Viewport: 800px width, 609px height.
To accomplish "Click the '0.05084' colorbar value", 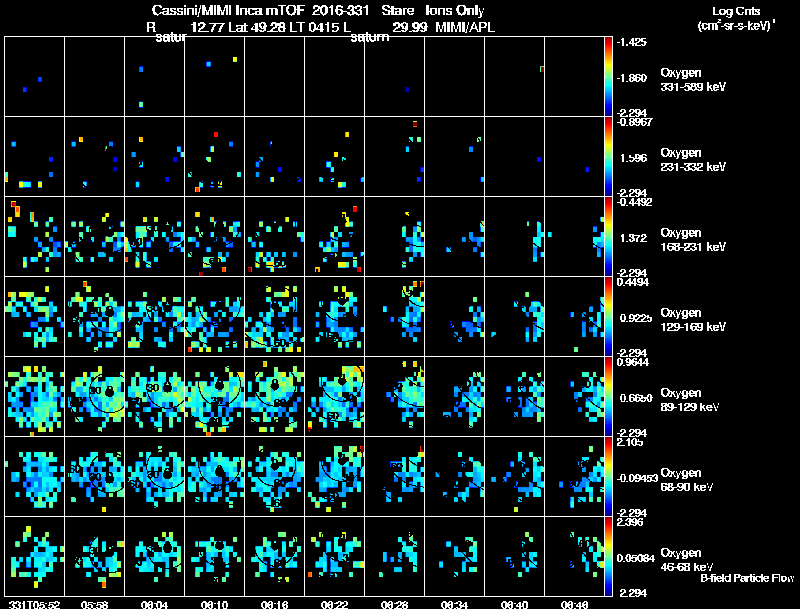I will click(636, 558).
